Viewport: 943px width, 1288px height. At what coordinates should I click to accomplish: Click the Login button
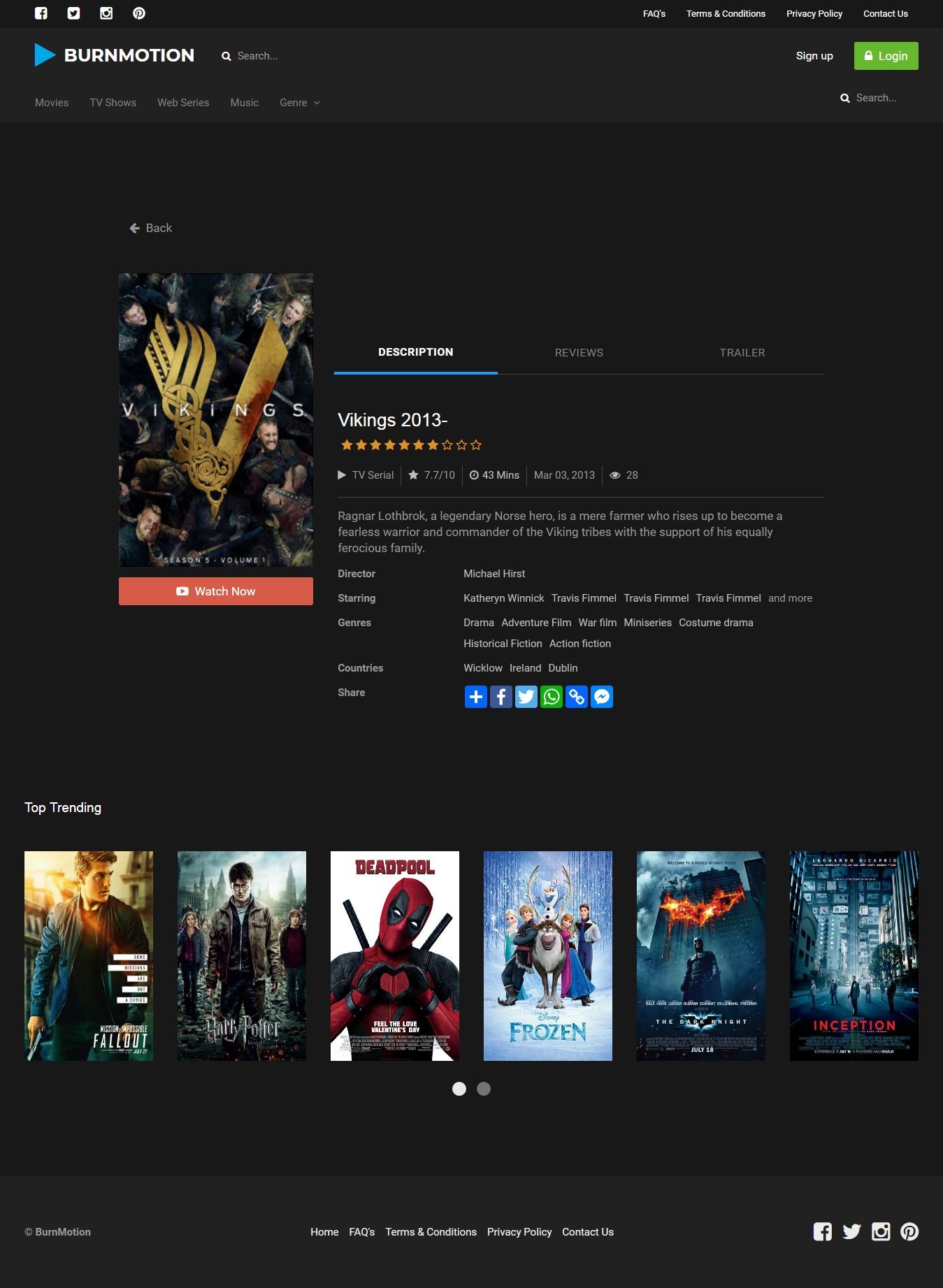(x=886, y=56)
